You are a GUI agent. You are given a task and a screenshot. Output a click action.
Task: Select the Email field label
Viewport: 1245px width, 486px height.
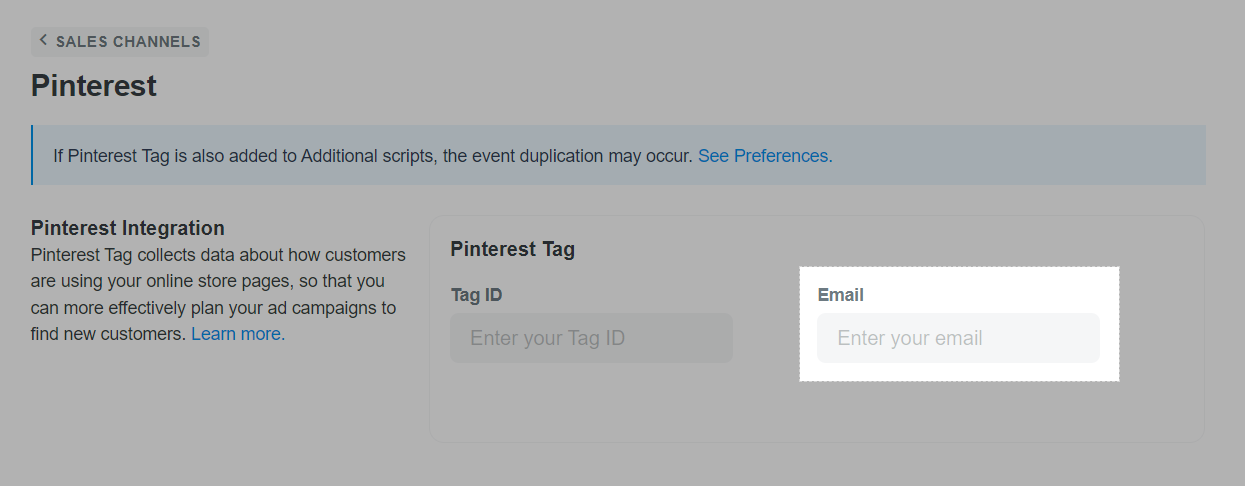pyautogui.click(x=840, y=295)
